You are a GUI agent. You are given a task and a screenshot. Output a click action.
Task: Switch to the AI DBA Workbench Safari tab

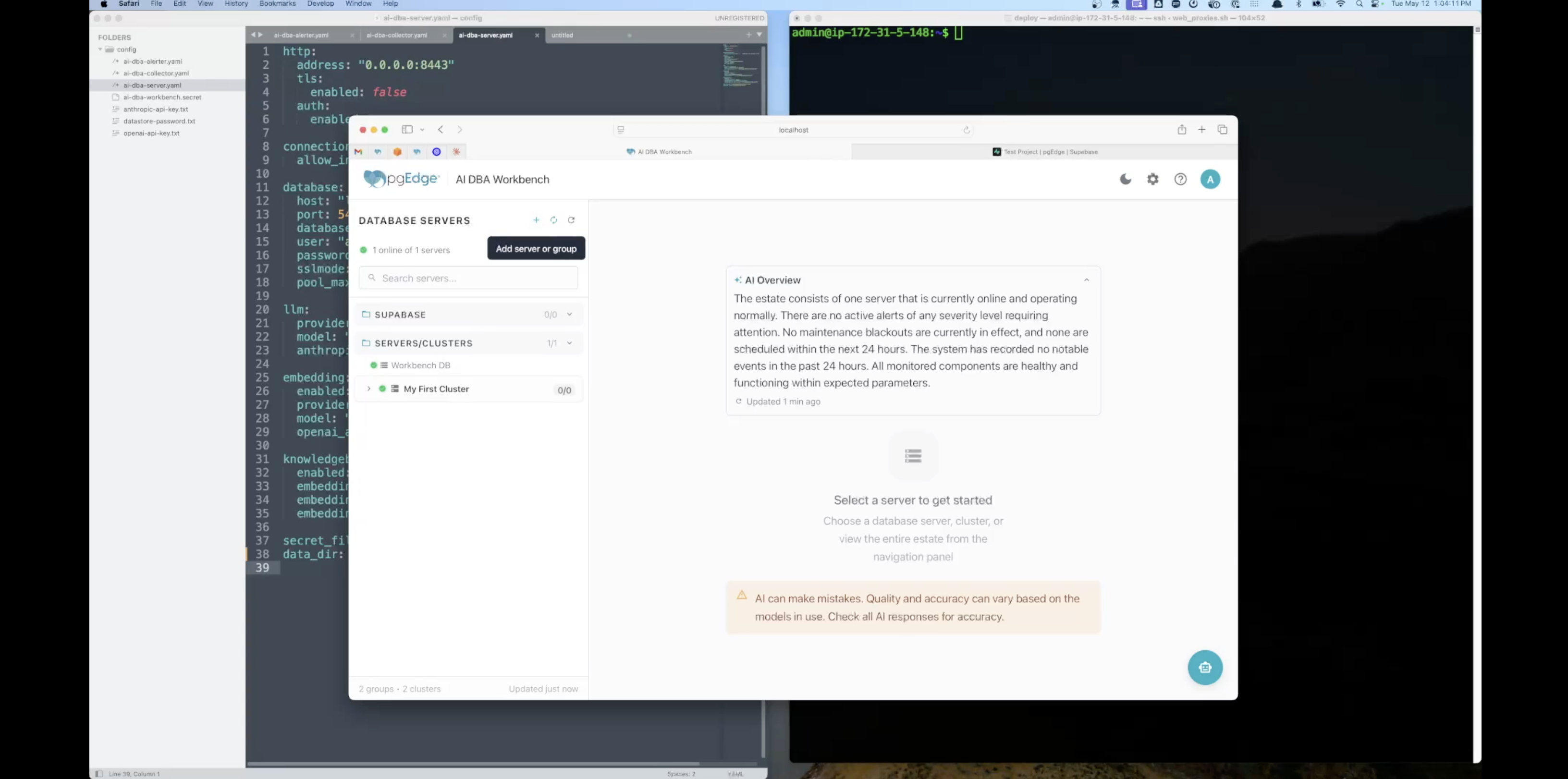click(659, 152)
